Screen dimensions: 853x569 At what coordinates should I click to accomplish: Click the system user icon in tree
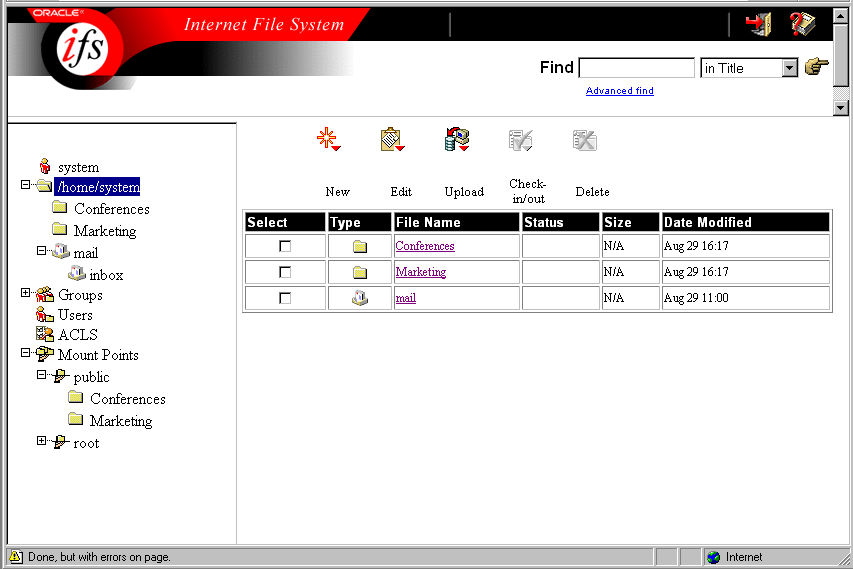(45, 166)
